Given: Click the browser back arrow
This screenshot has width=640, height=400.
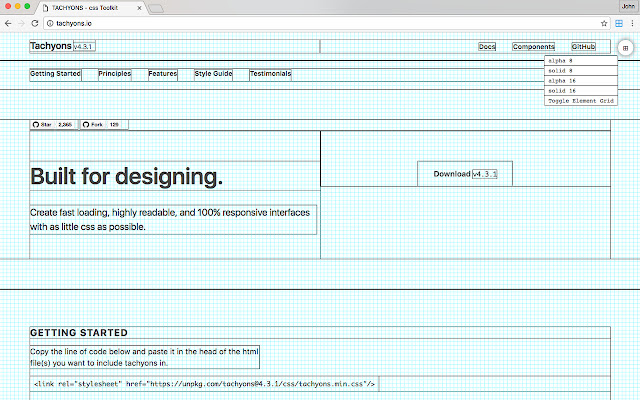Looking at the screenshot, I should (x=8, y=24).
